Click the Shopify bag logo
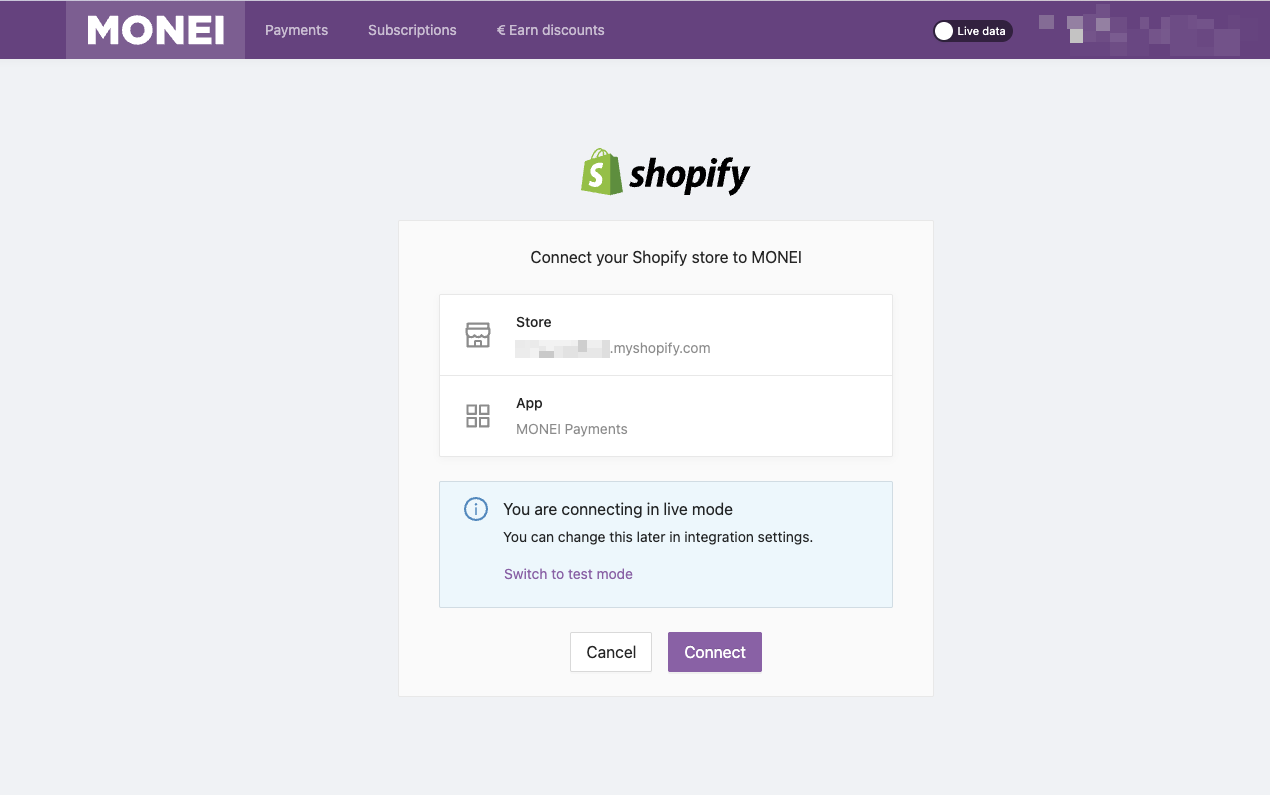 [x=602, y=172]
